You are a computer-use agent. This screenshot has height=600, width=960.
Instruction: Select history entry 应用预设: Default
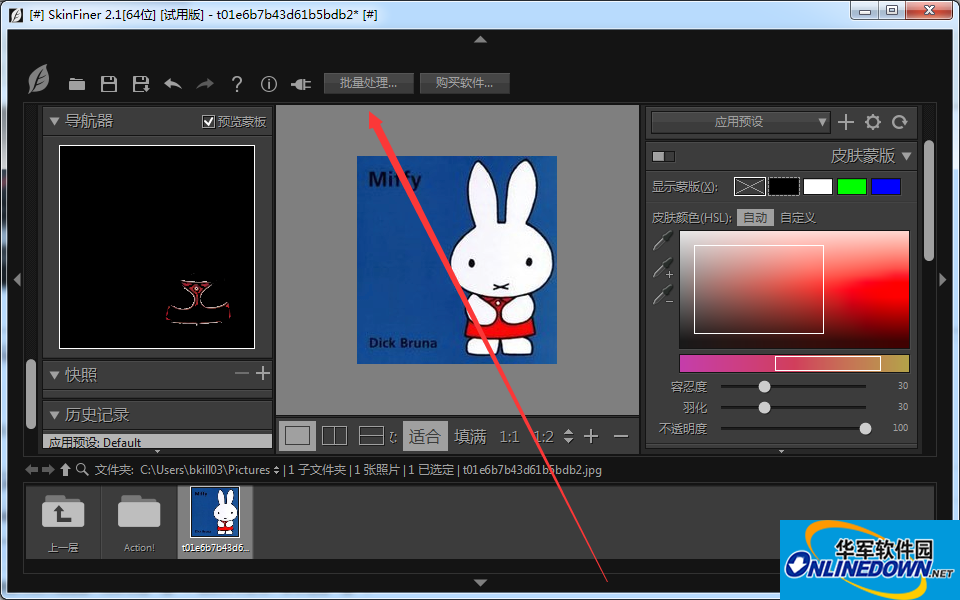coord(157,441)
